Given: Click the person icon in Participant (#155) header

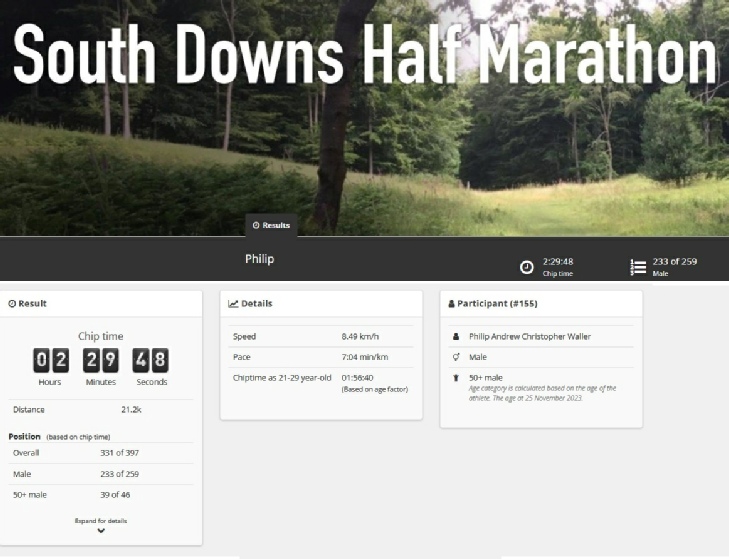Looking at the screenshot, I should point(451,303).
